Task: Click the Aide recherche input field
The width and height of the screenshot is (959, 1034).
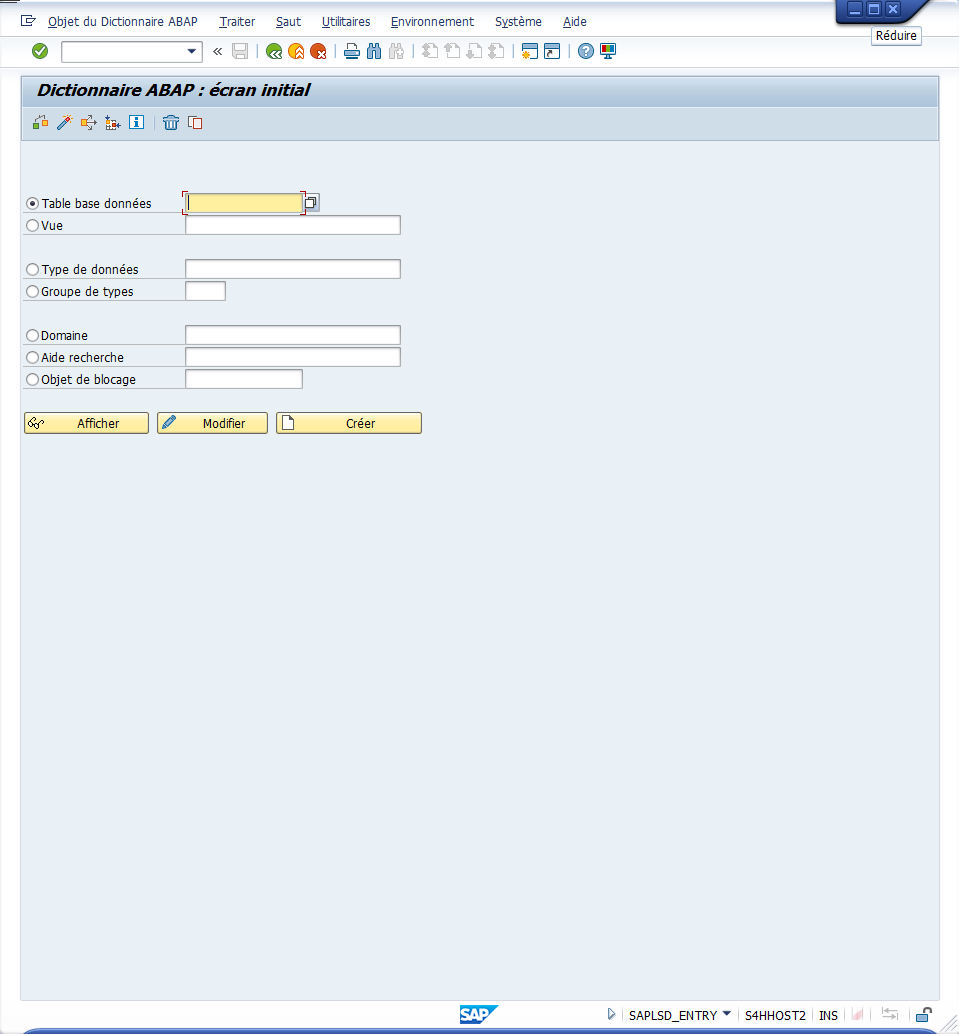Action: pos(293,357)
